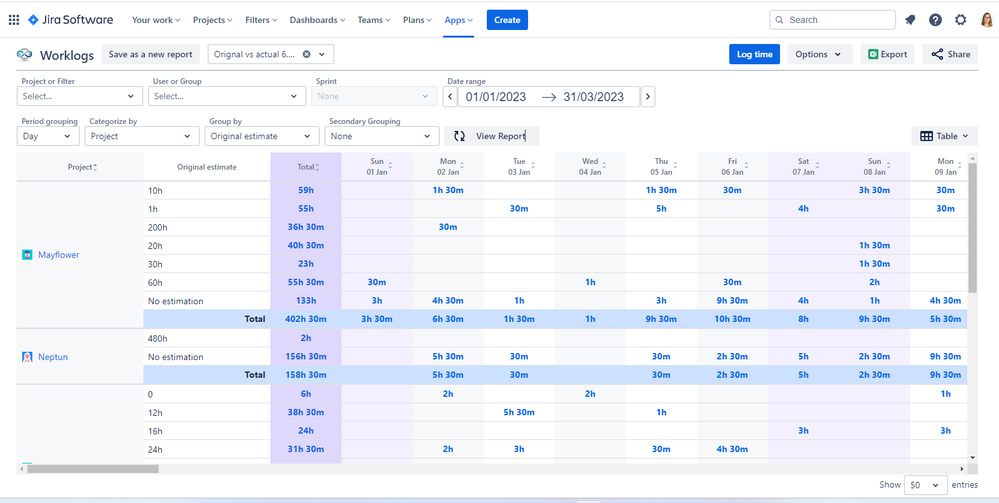This screenshot has height=503, width=999.
Task: Open the help question mark icon
Action: click(935, 20)
